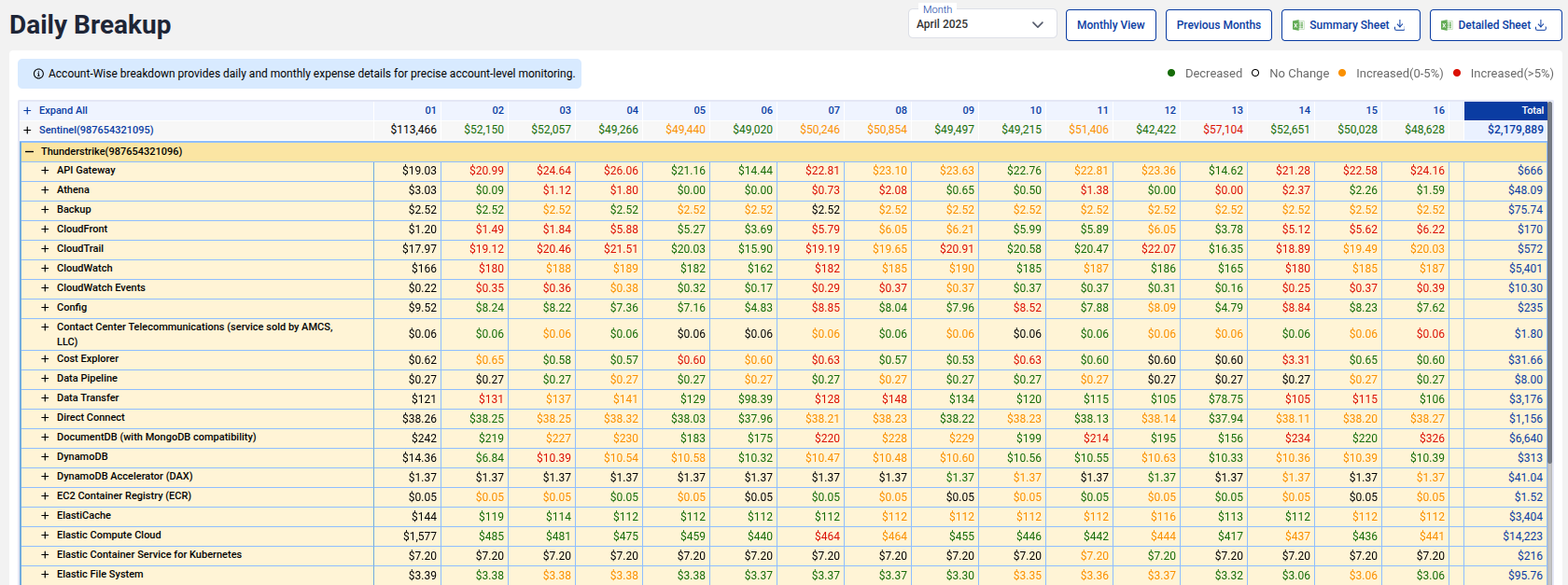Open the Previous Months view
Image resolution: width=1568 pixels, height=585 pixels.
click(1218, 25)
